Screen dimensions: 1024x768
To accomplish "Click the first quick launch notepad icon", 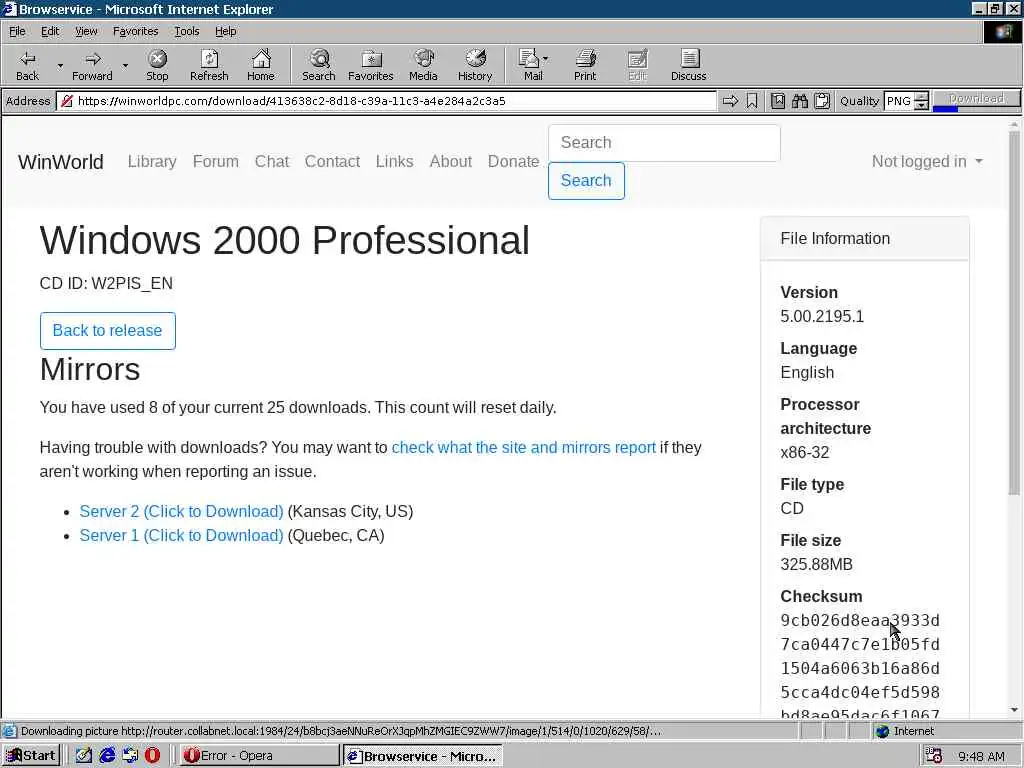I will (x=84, y=756).
